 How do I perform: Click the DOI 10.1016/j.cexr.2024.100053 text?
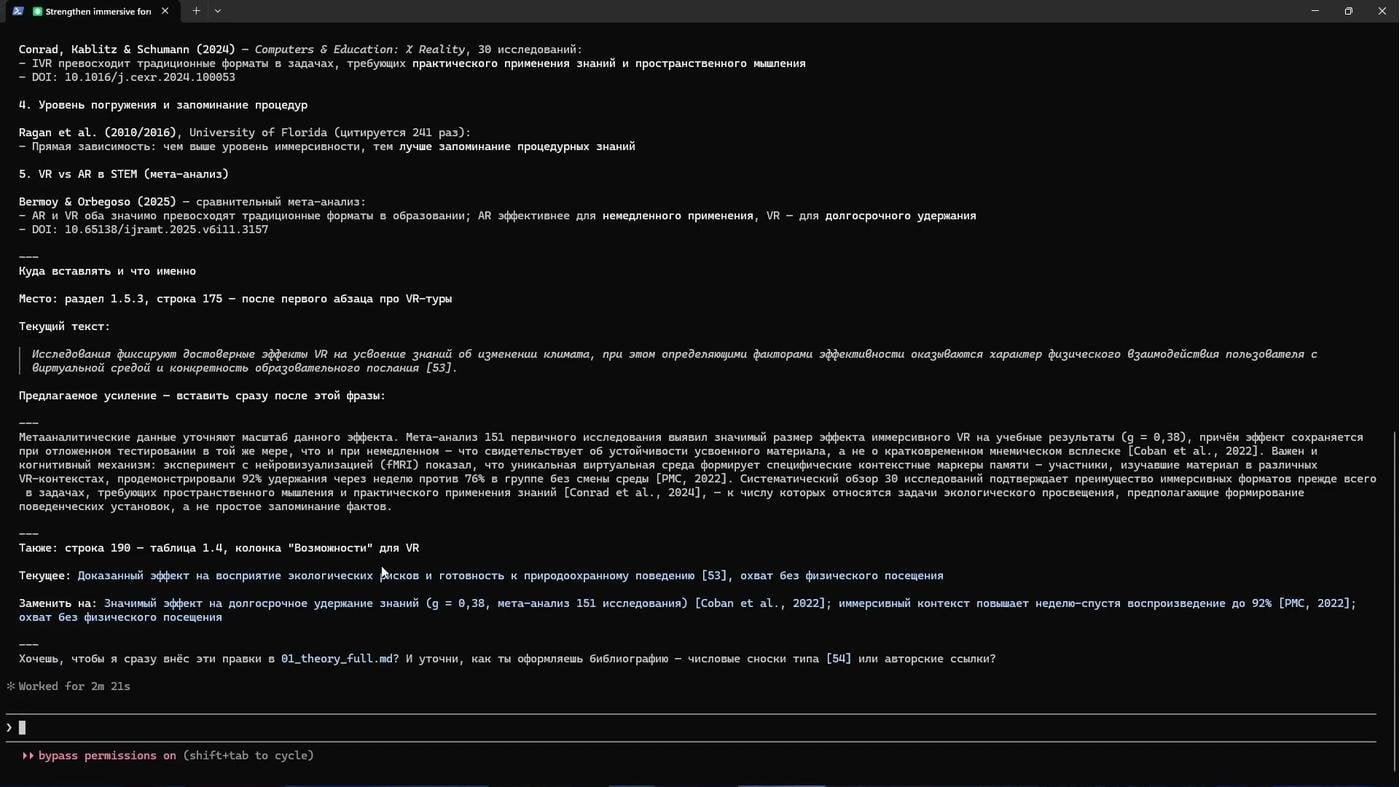[150, 77]
